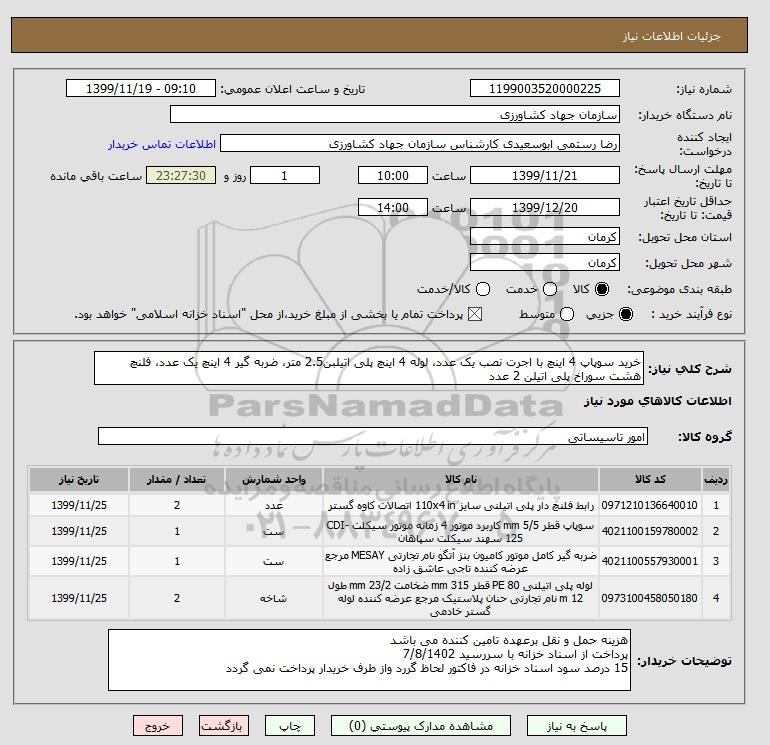Screen dimensions: 770x745
Task: Click the validity hour 14:00 field
Action: (x=392, y=207)
